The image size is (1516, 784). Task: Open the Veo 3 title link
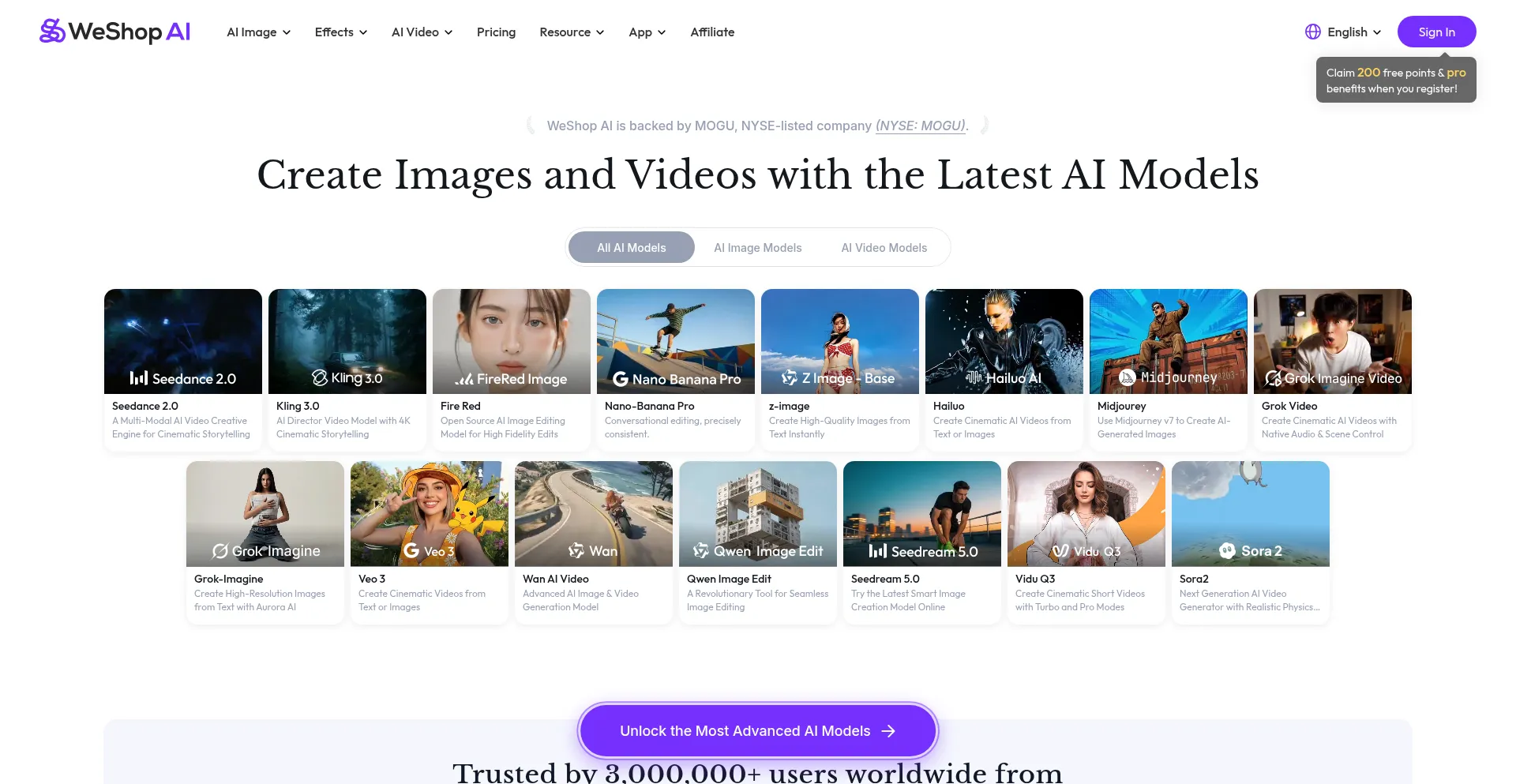372,579
